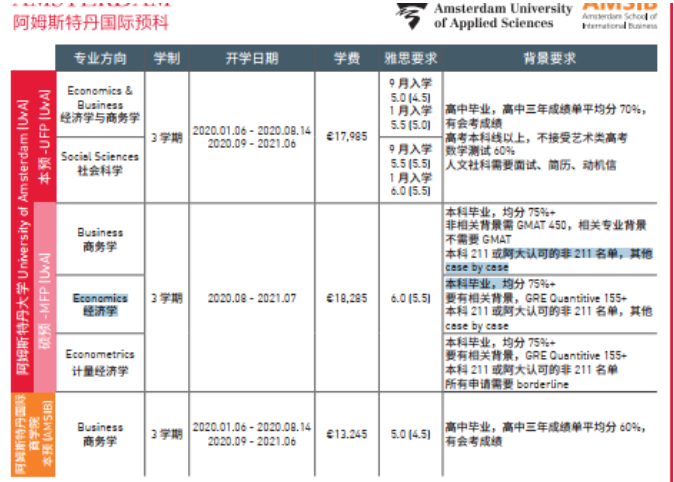This screenshot has height=482, width=674.
Task: Select the line 数学测试 60%
Action: pos(480,151)
